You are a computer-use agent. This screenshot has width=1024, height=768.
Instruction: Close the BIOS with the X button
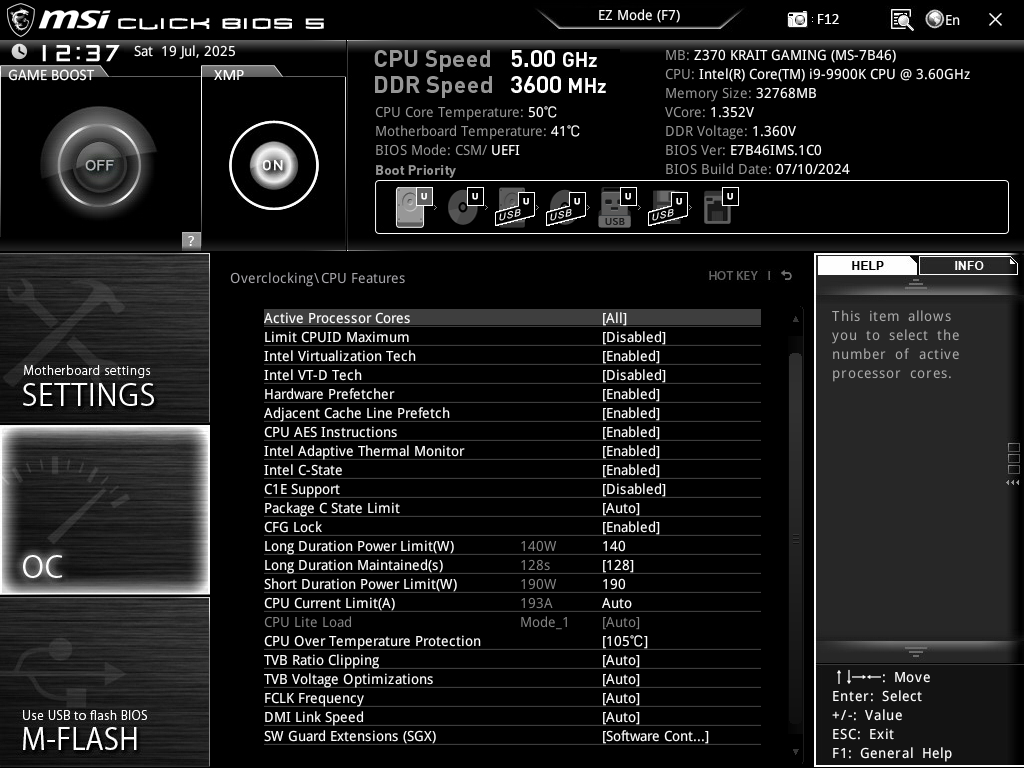coord(995,20)
